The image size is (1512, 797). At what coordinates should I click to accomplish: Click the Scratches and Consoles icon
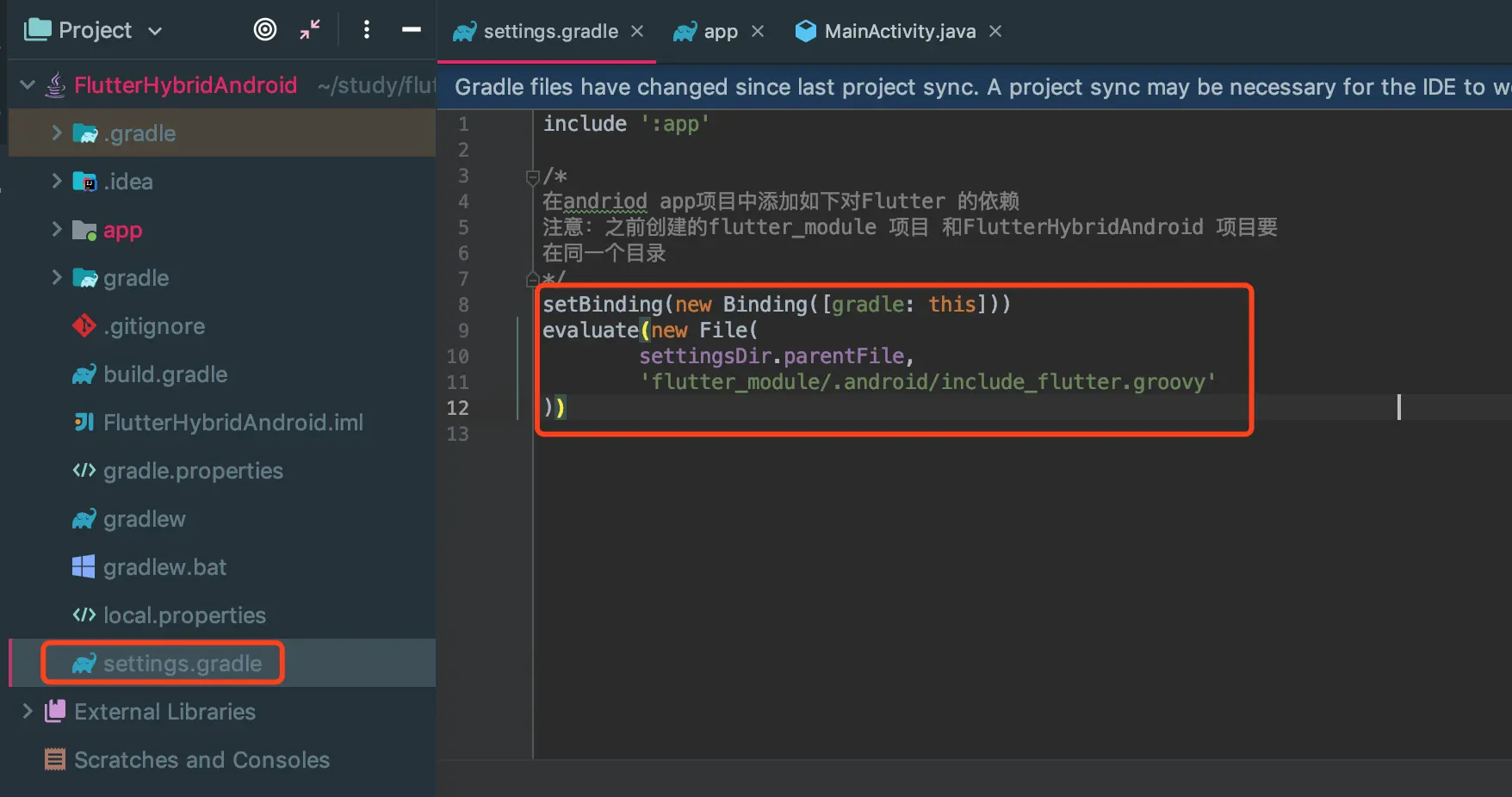pos(55,759)
